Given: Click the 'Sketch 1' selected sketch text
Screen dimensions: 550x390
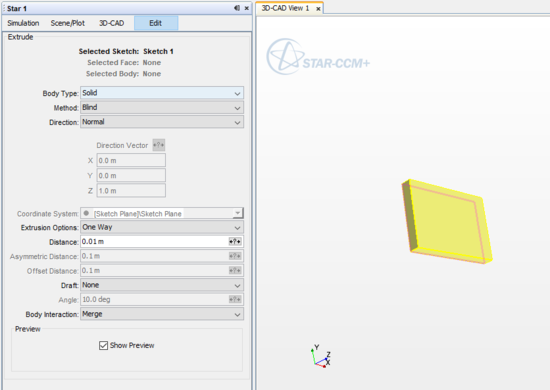Looking at the screenshot, I should click(x=158, y=51).
